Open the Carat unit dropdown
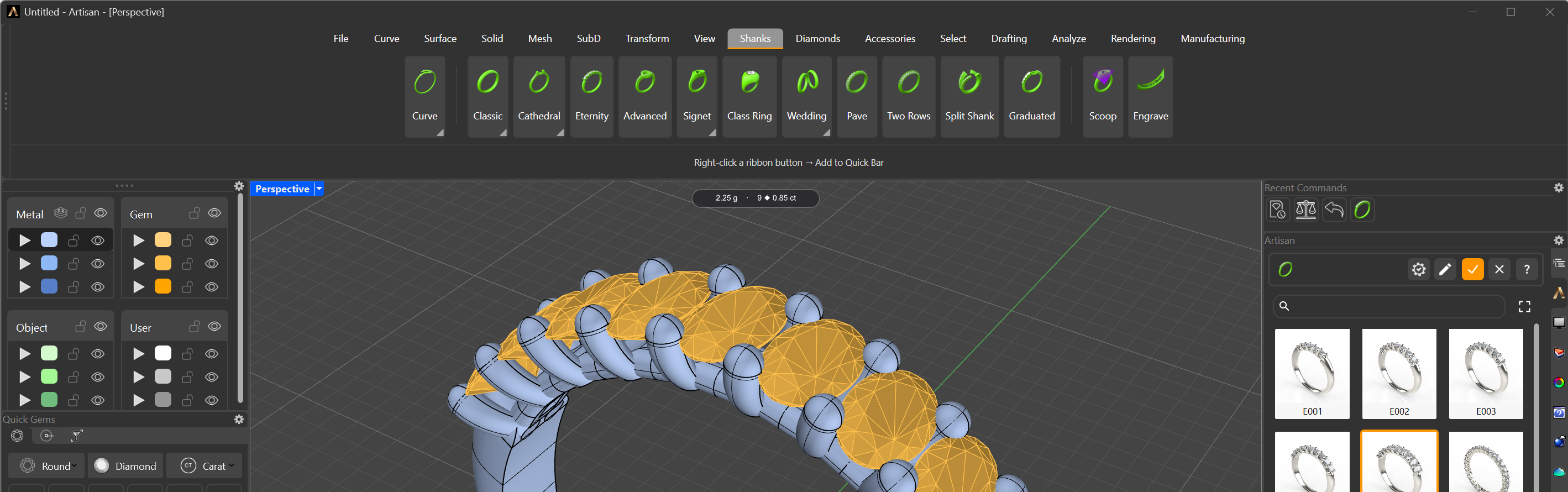 pos(204,466)
